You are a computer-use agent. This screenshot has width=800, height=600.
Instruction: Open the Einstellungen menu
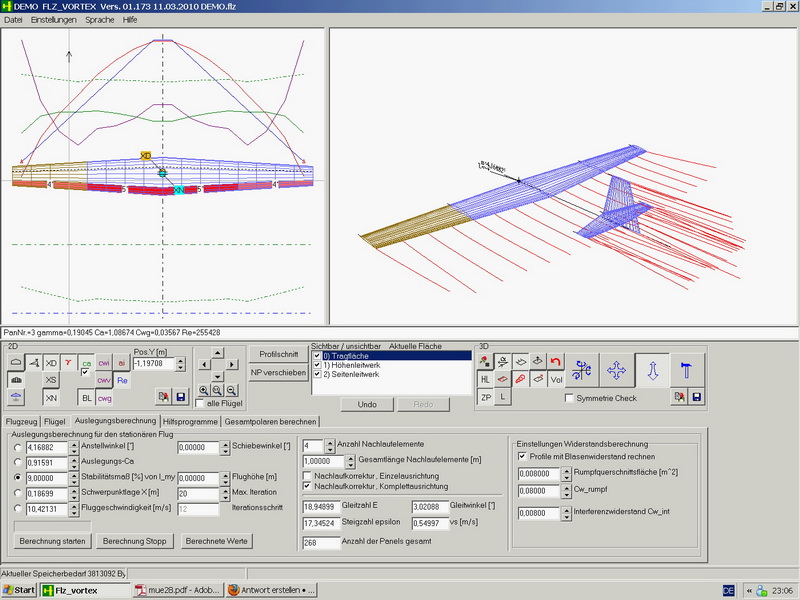click(53, 20)
